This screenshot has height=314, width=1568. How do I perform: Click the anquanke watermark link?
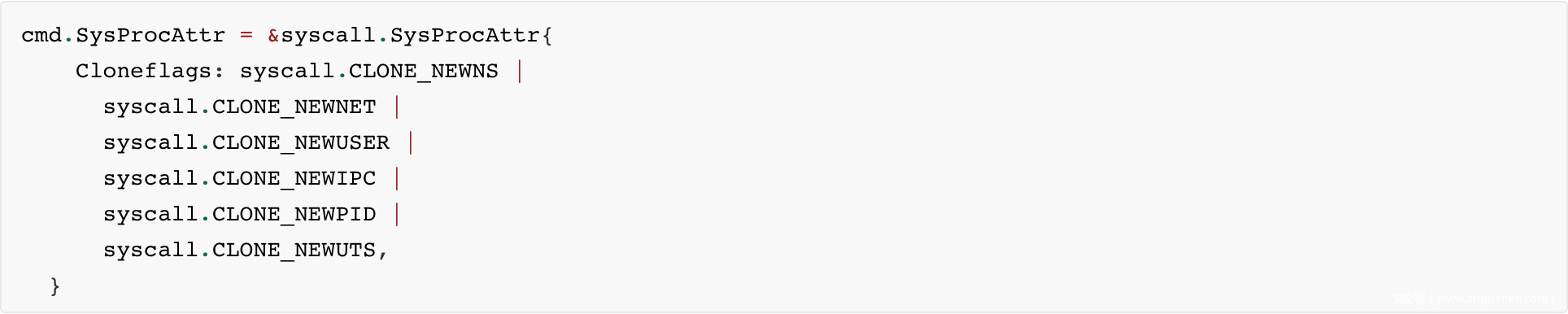1474,299
